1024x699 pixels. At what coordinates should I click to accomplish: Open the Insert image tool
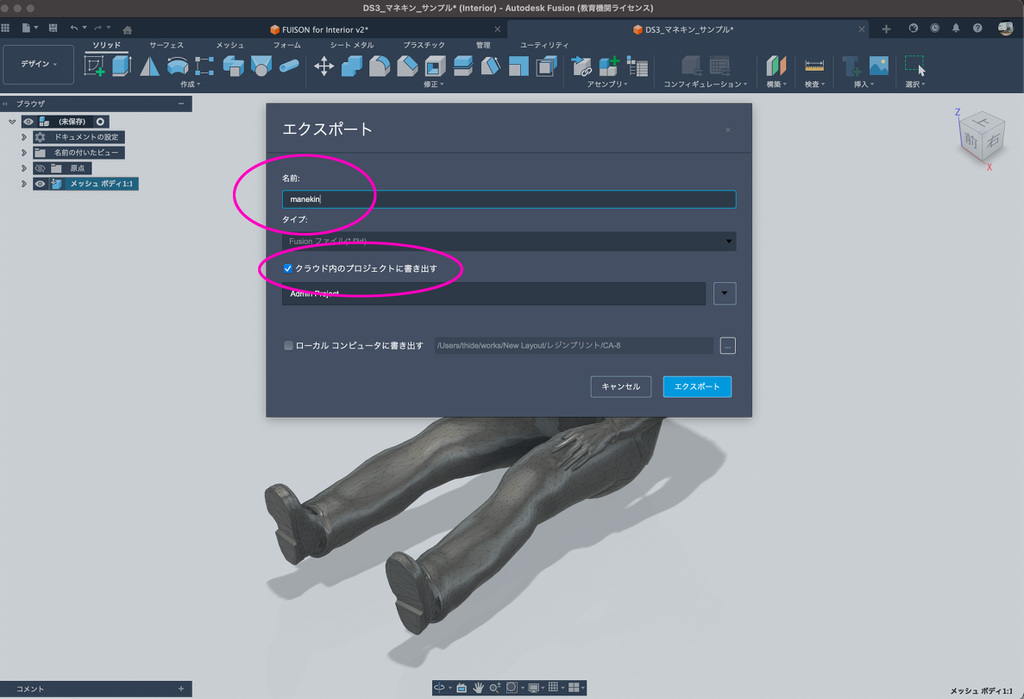(x=879, y=66)
